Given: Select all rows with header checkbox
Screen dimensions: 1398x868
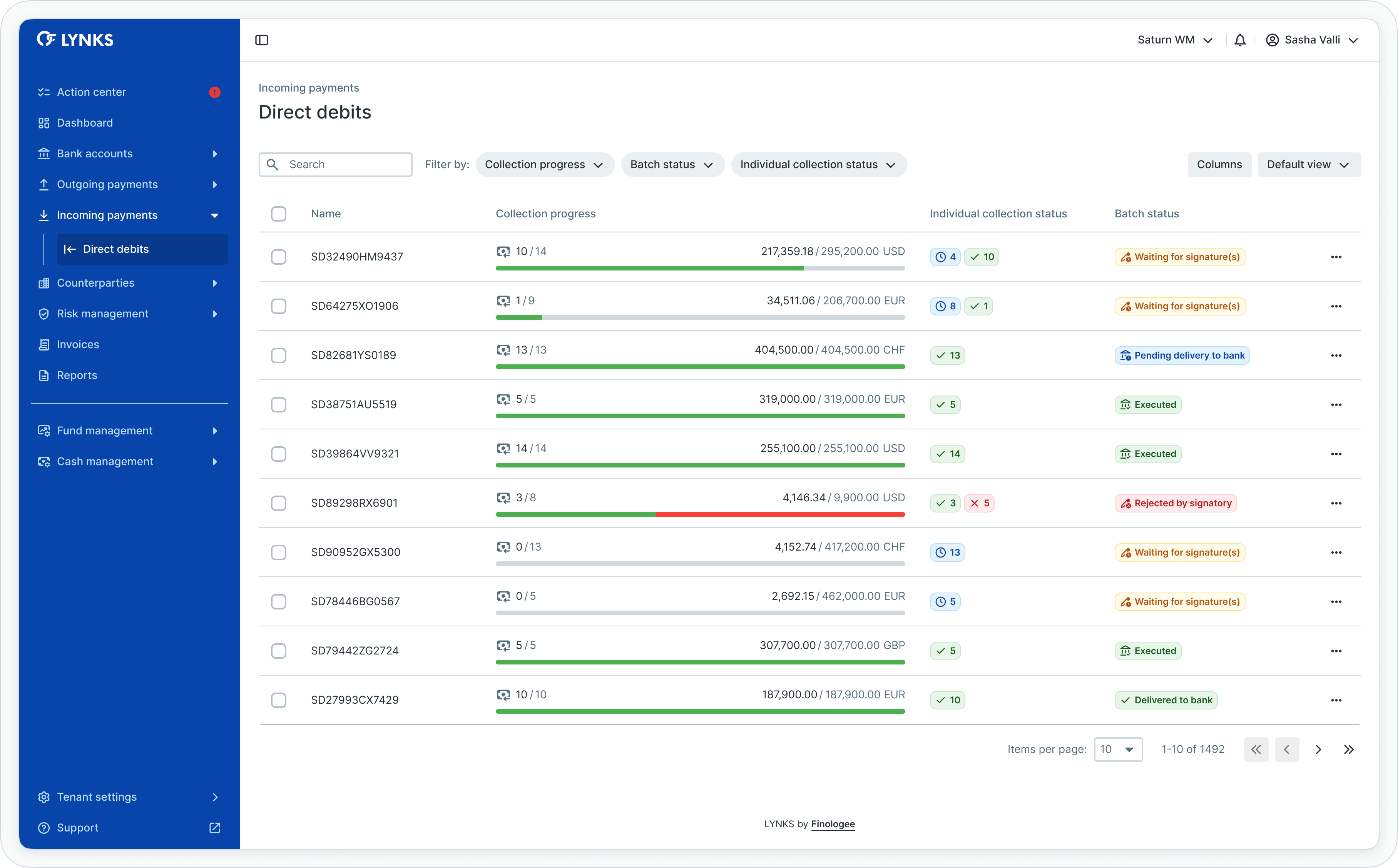Looking at the screenshot, I should (x=278, y=214).
